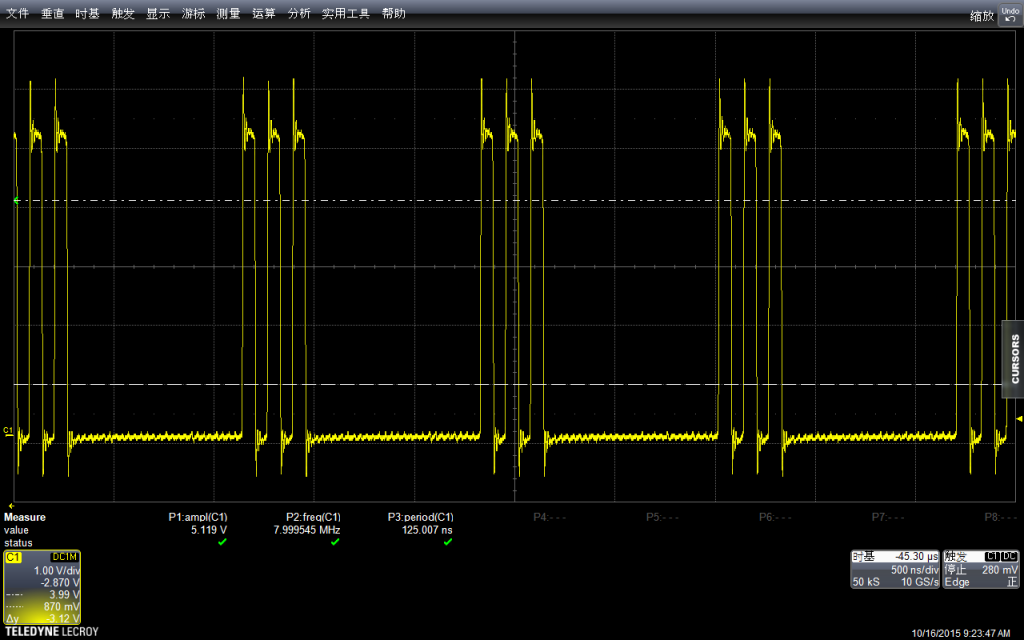Click the yellow C1 channel badge
1024x640 pixels.
point(13,557)
